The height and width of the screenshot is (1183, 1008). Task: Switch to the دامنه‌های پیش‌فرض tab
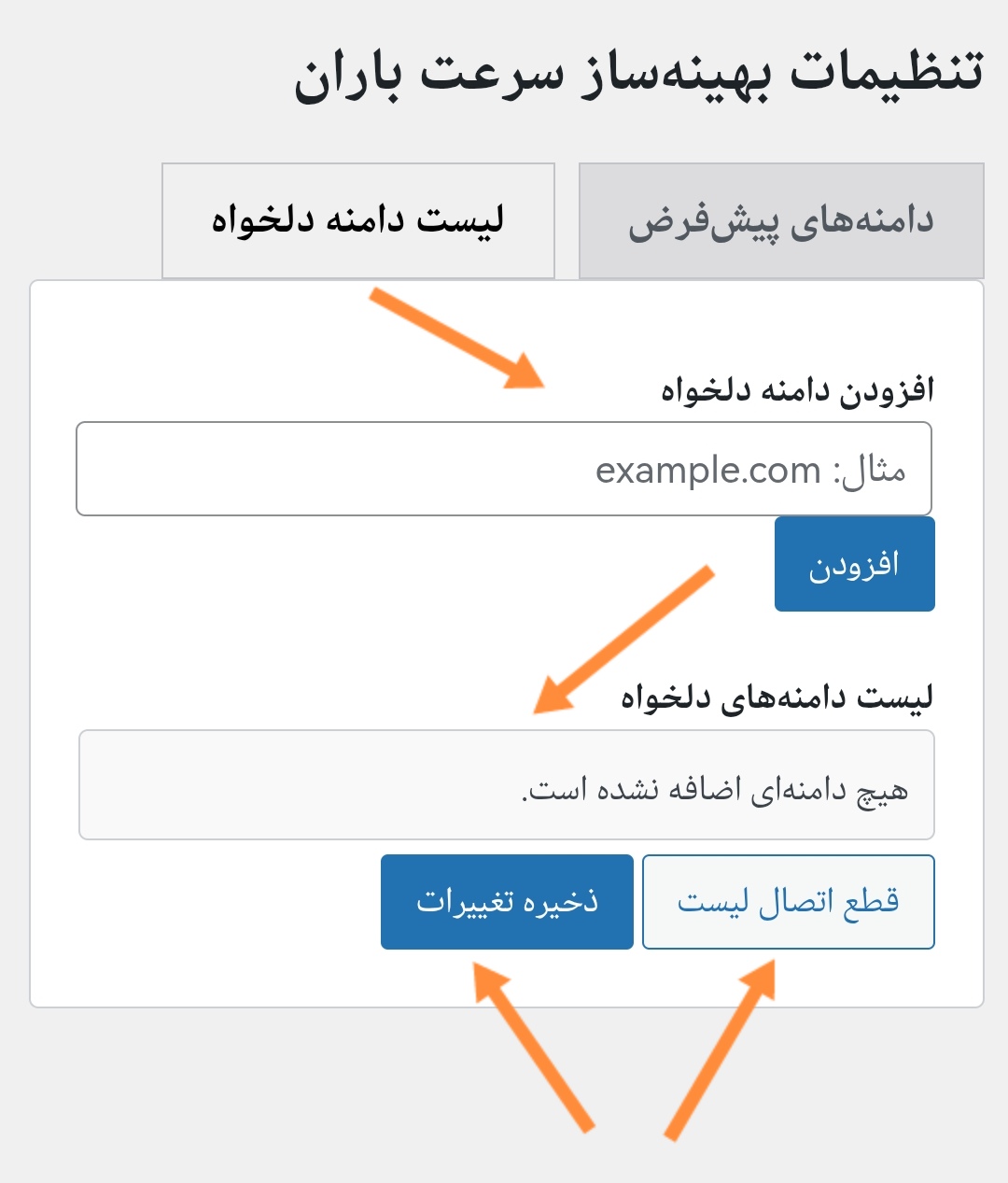781,221
